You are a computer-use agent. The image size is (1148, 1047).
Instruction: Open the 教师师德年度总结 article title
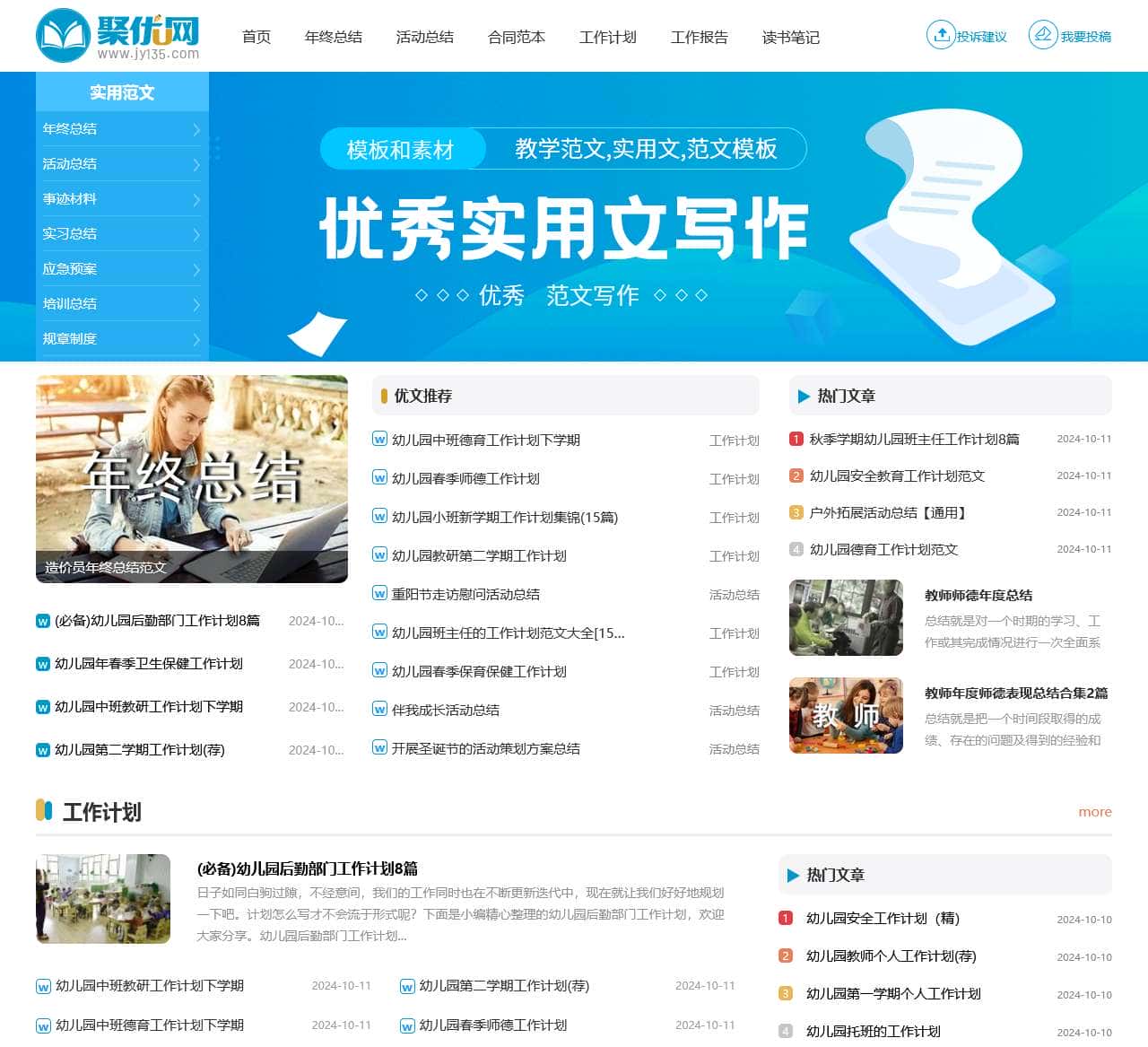pos(978,595)
